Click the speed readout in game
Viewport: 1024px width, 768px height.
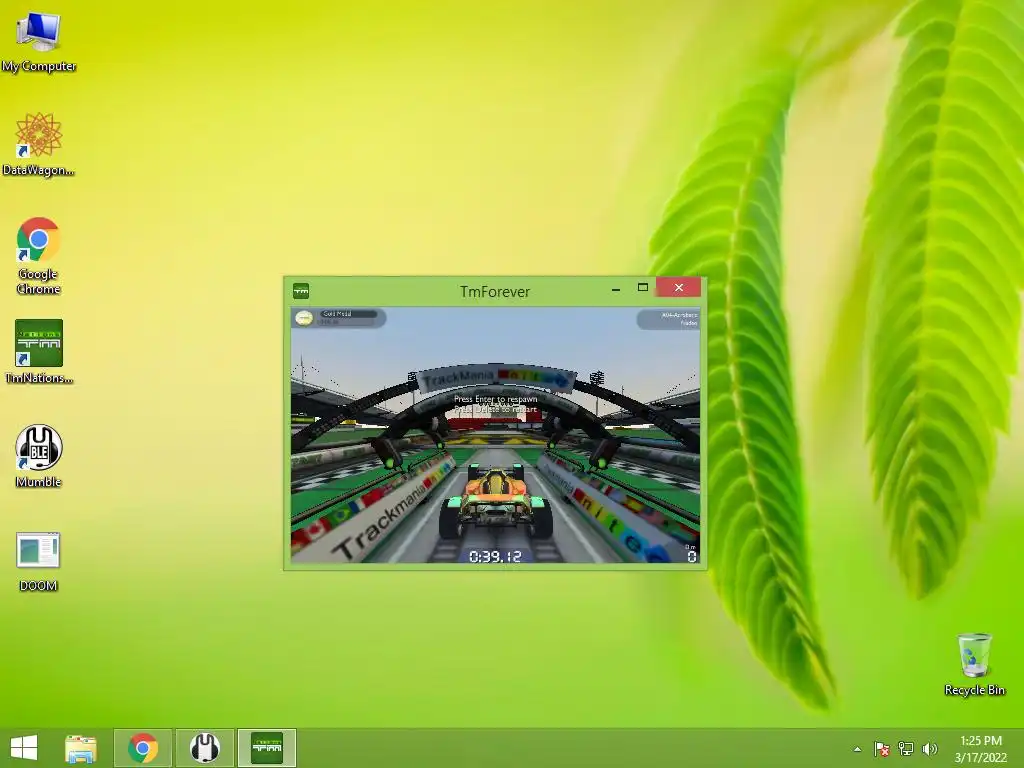[x=691, y=554]
